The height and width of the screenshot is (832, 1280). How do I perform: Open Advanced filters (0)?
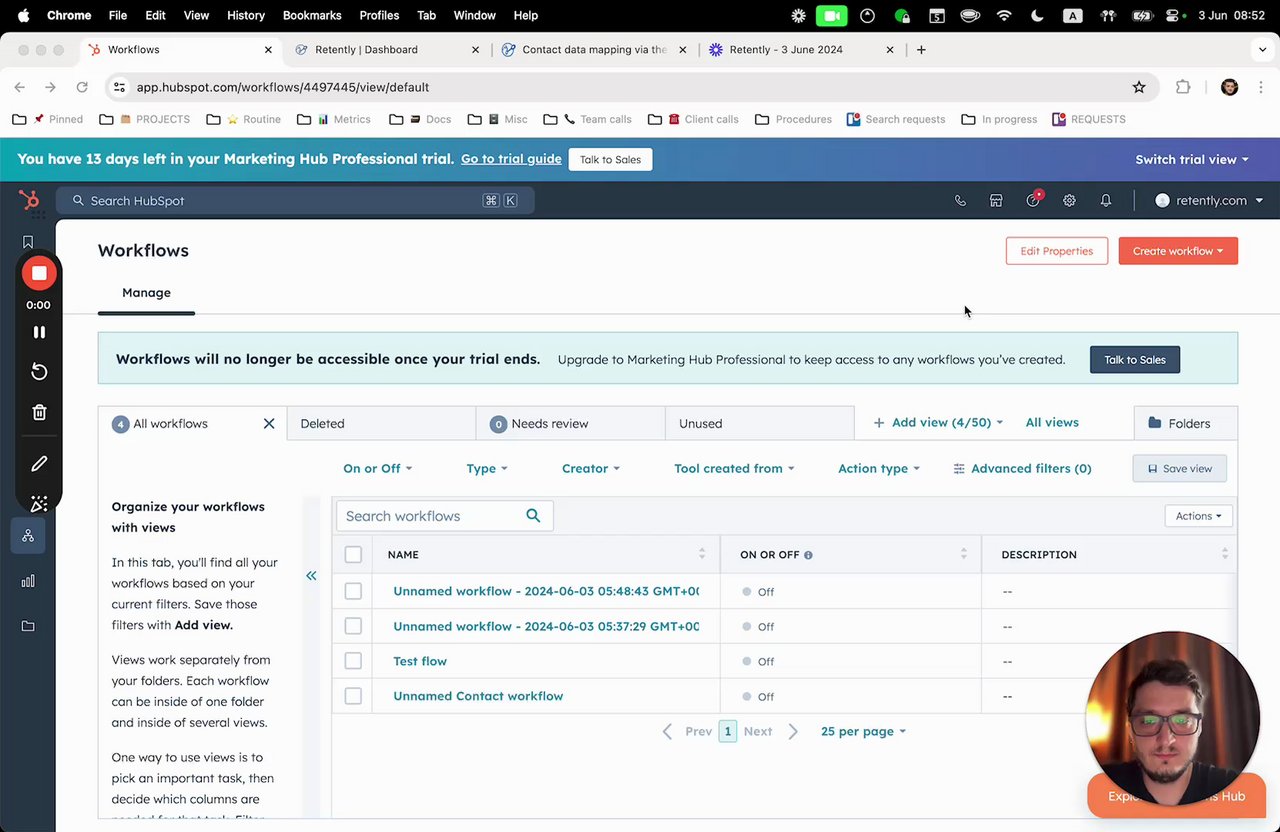[x=1022, y=468]
